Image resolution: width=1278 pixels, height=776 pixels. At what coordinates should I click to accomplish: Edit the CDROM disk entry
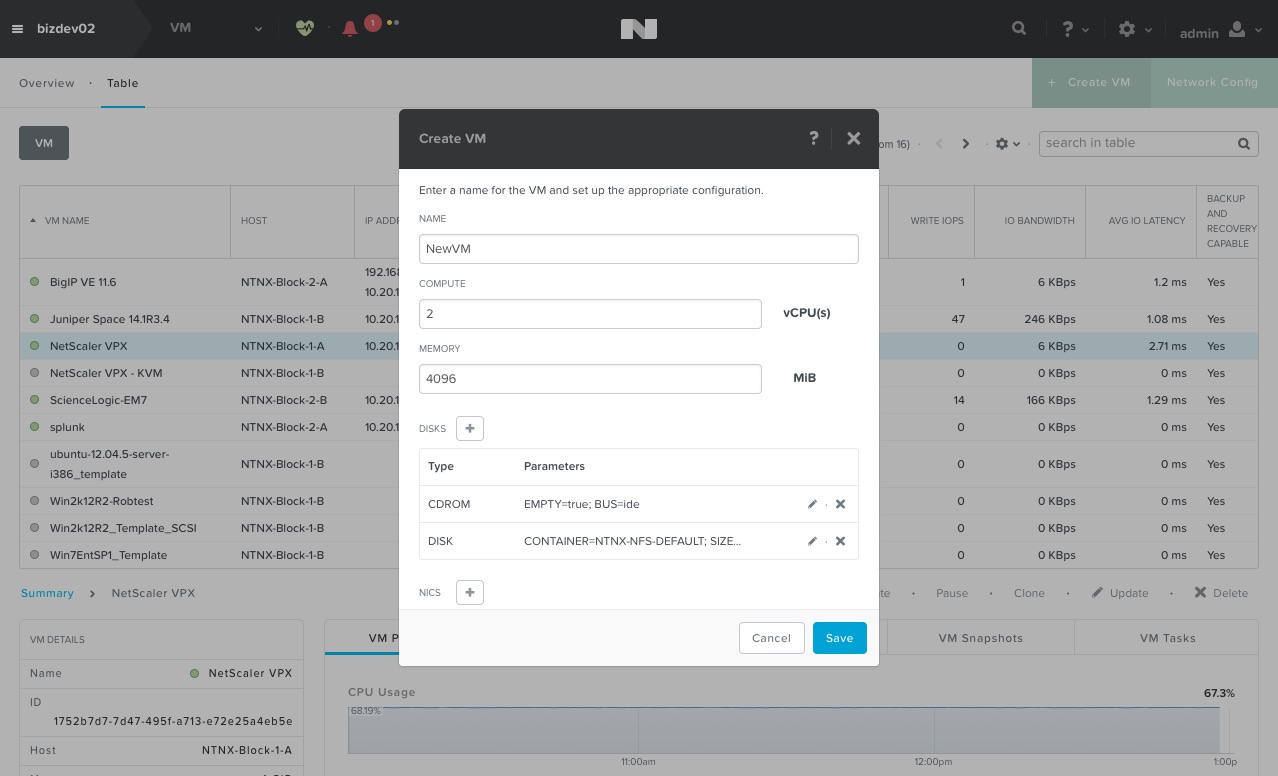pos(812,504)
